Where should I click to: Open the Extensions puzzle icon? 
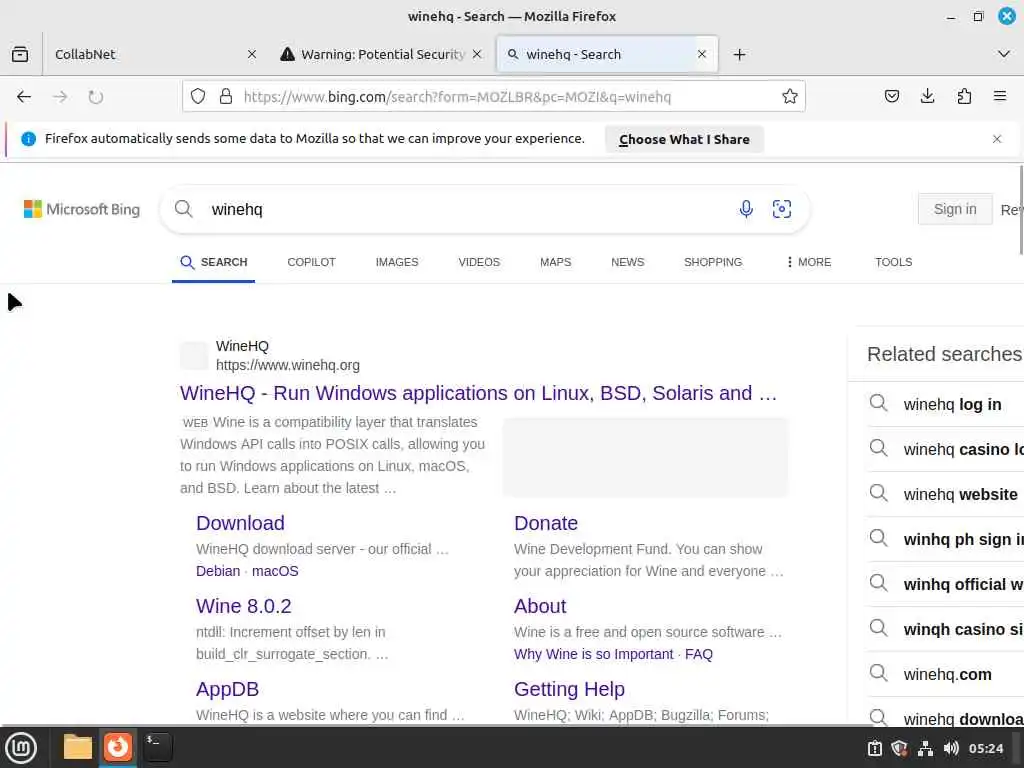964,97
